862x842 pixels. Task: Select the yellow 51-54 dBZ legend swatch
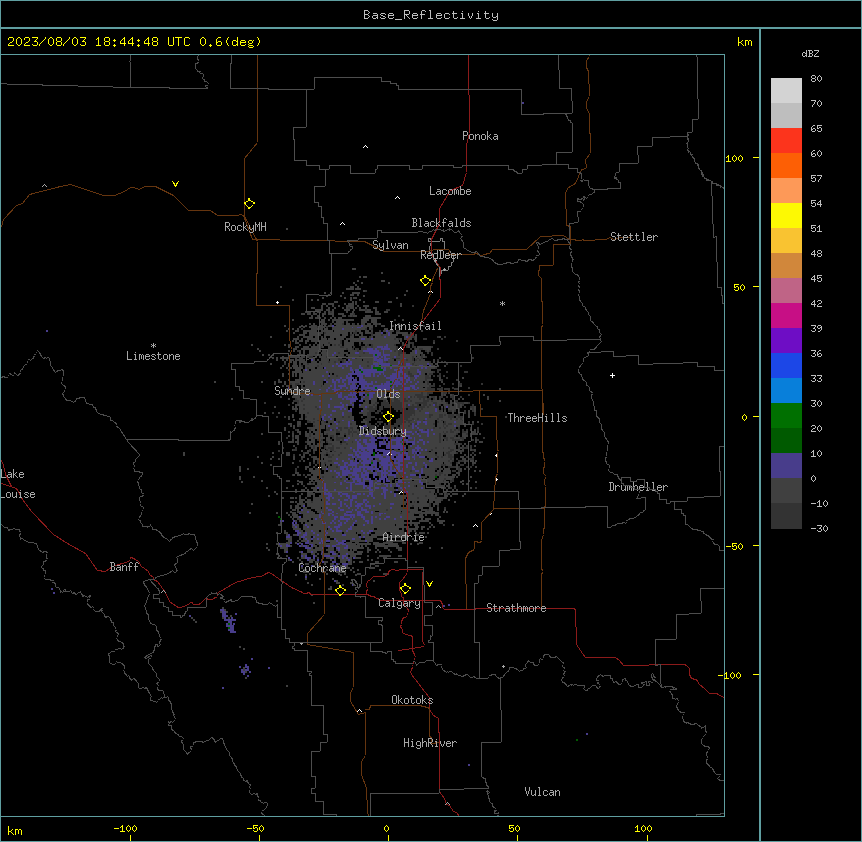[786, 215]
